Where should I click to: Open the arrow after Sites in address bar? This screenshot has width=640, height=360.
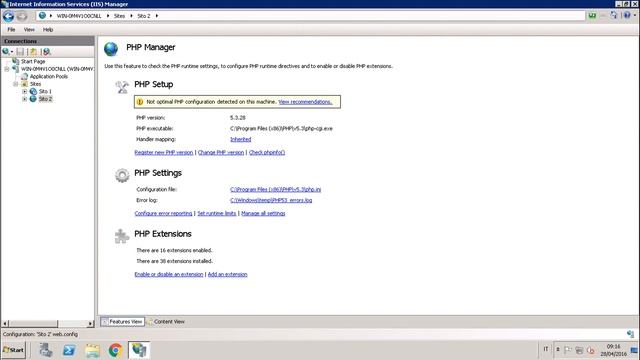(131, 16)
